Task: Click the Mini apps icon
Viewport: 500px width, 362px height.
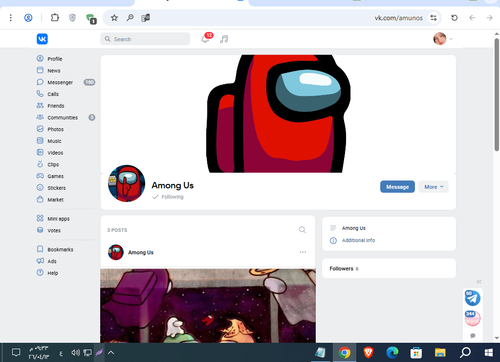Action: [40, 218]
